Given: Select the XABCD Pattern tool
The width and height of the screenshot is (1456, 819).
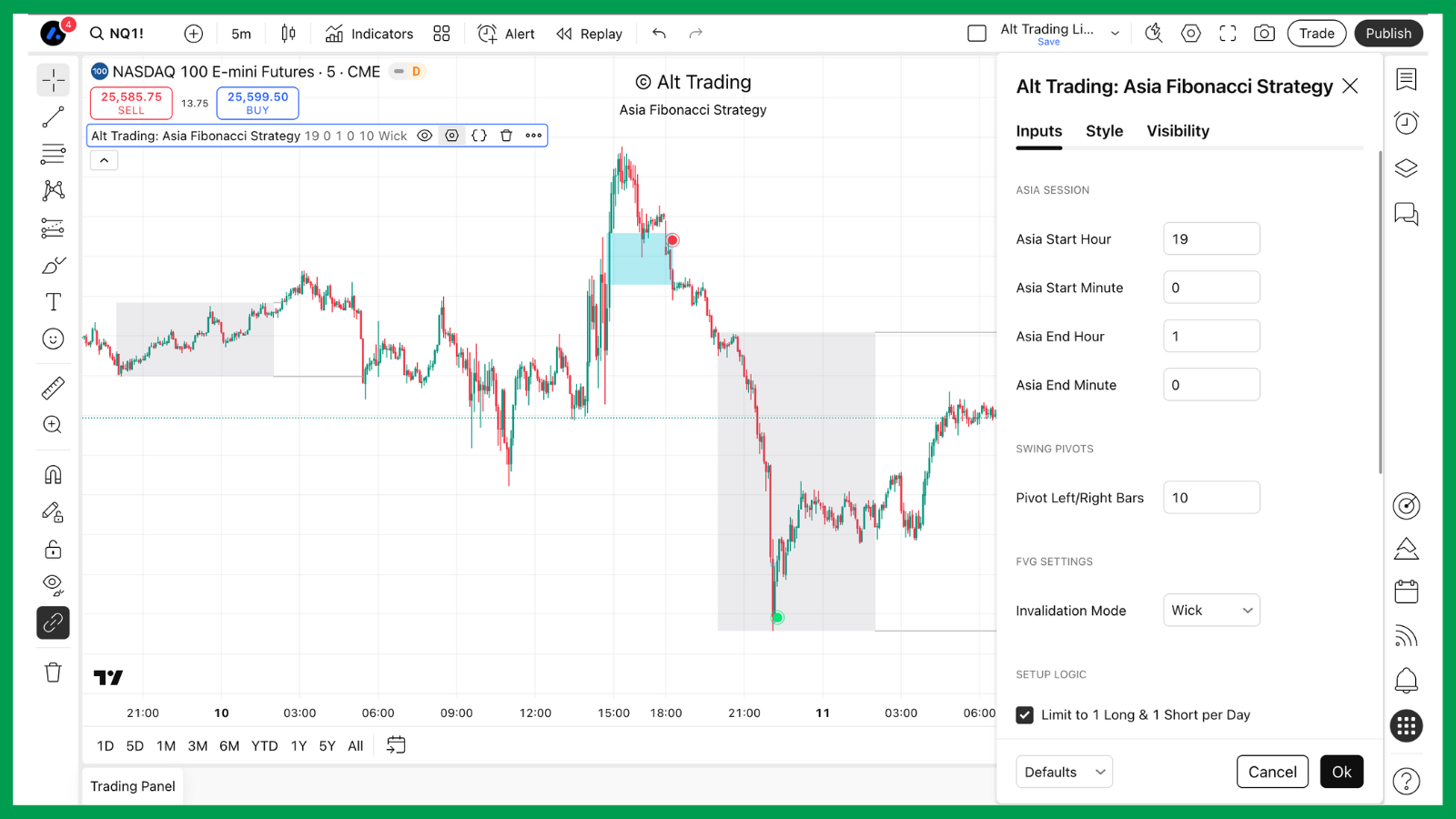Looking at the screenshot, I should point(53,191).
